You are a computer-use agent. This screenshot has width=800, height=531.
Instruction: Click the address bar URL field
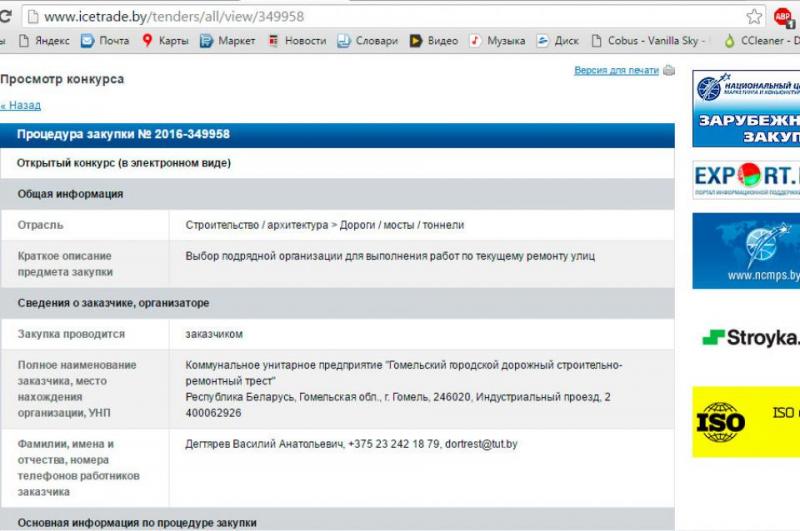coord(388,17)
